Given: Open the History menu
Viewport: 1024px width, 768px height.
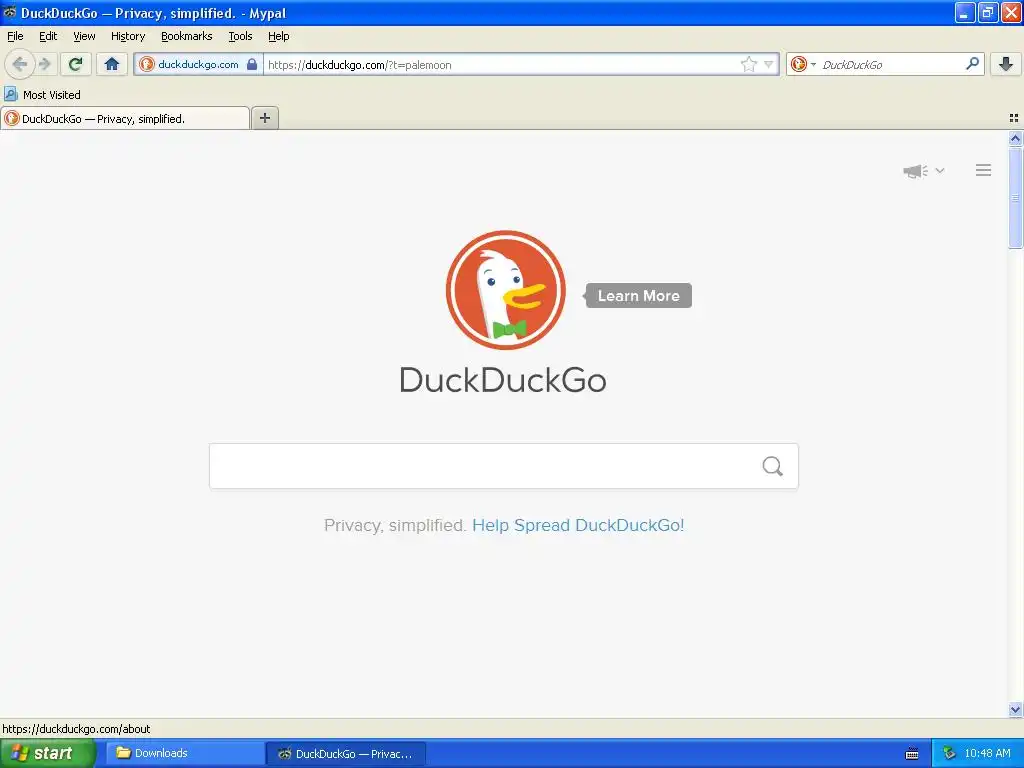Looking at the screenshot, I should point(128,36).
